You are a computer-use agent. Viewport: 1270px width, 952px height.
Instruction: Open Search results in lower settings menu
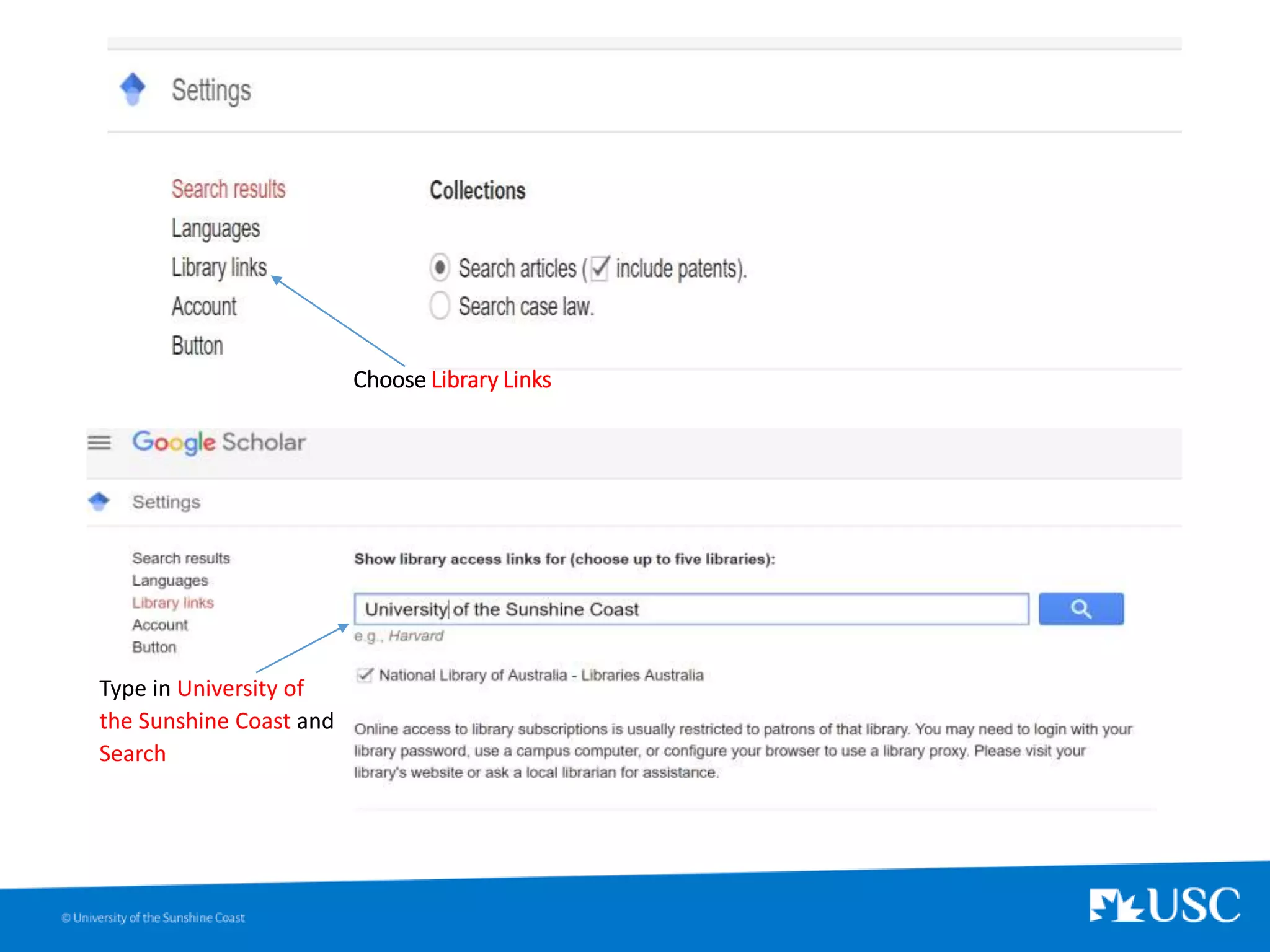tap(181, 558)
